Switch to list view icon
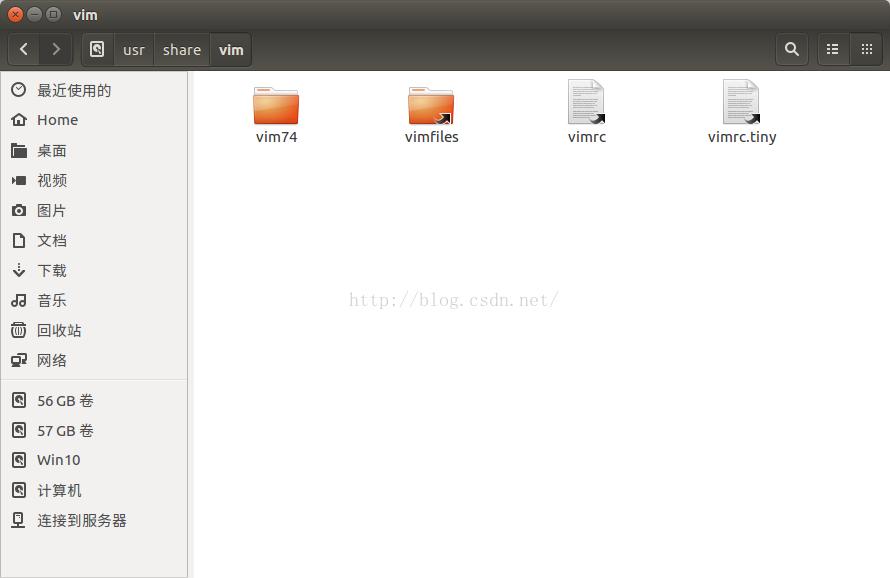Screen dimensions: 890x578 tap(833, 49)
